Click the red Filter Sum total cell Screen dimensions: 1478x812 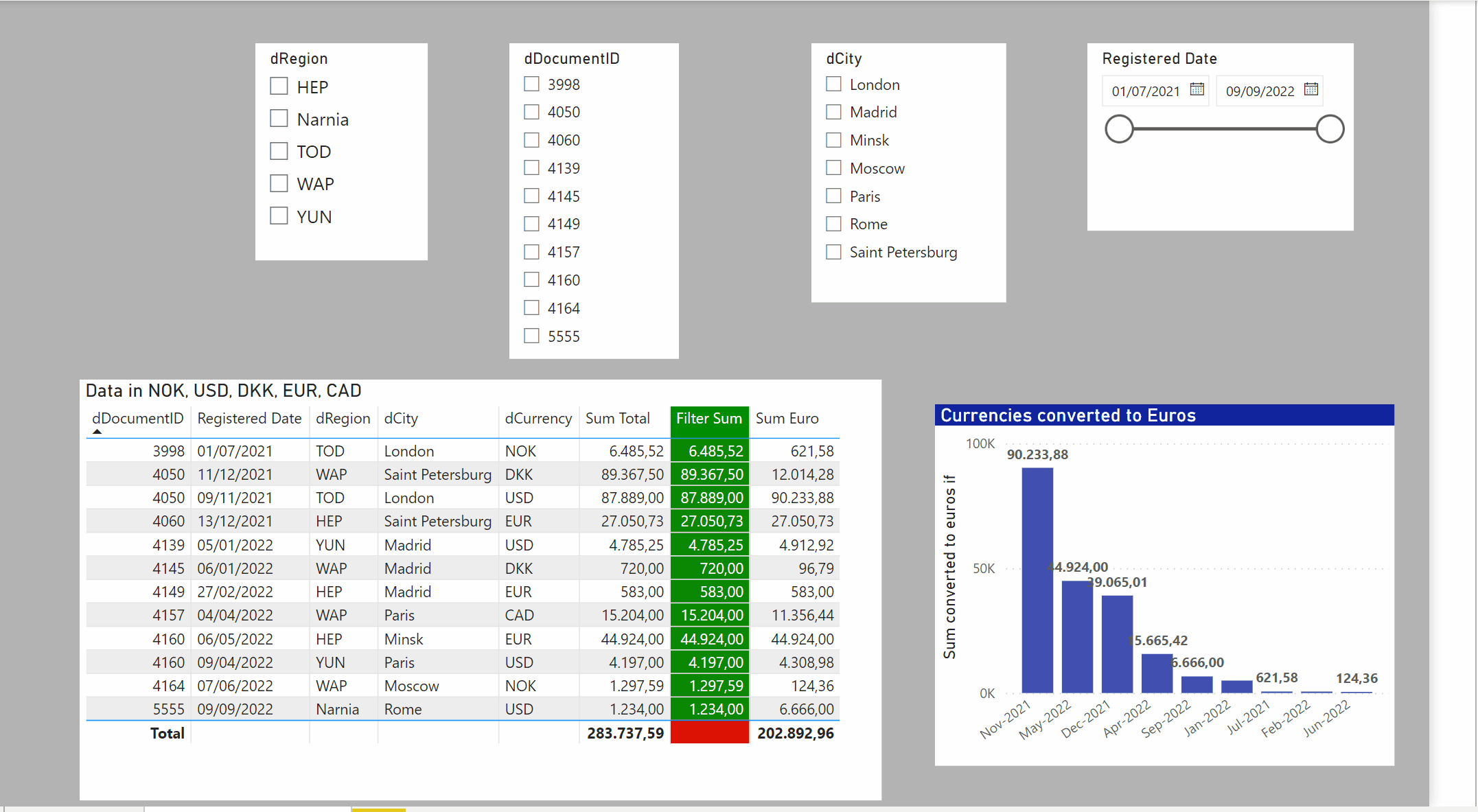pos(709,732)
